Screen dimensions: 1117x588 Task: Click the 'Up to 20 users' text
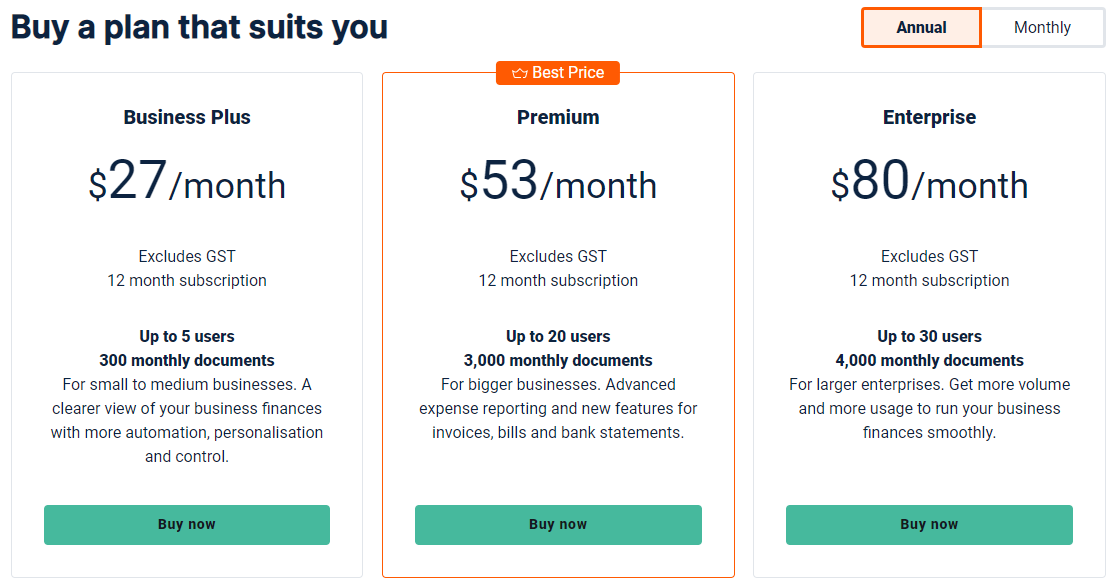point(558,337)
